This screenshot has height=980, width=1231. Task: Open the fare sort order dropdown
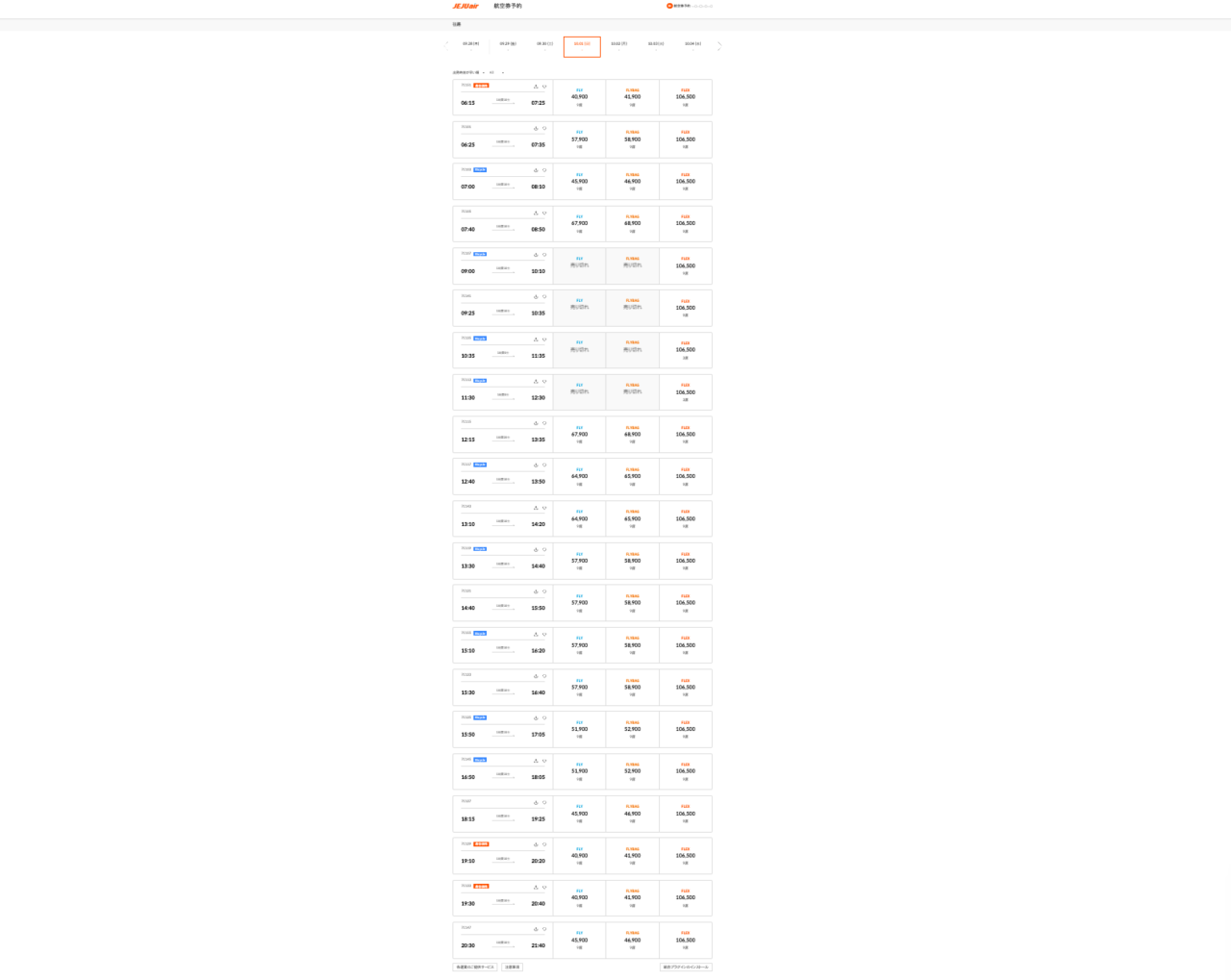pyautogui.click(x=469, y=72)
